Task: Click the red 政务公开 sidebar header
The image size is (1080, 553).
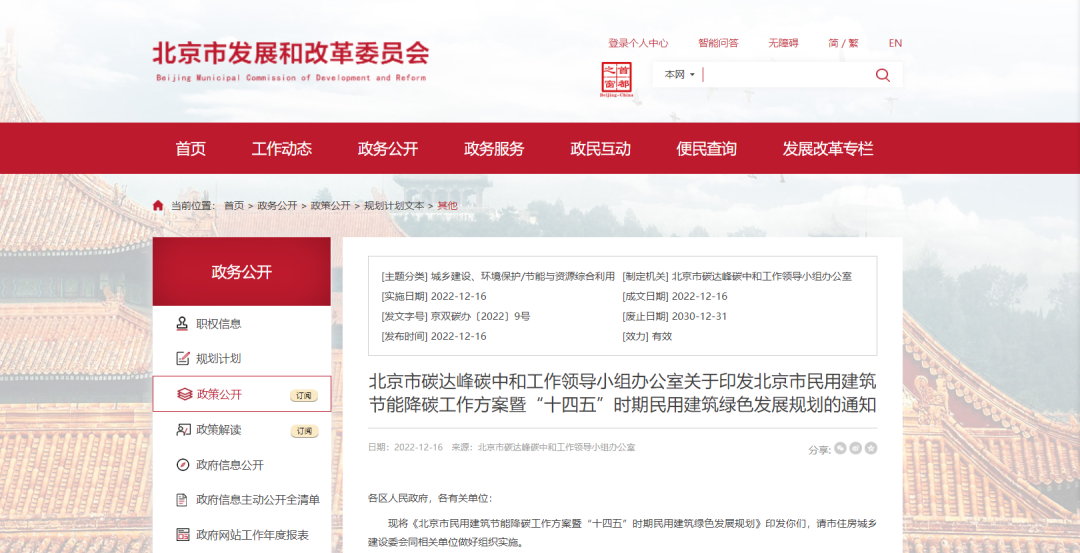Action: [x=242, y=271]
